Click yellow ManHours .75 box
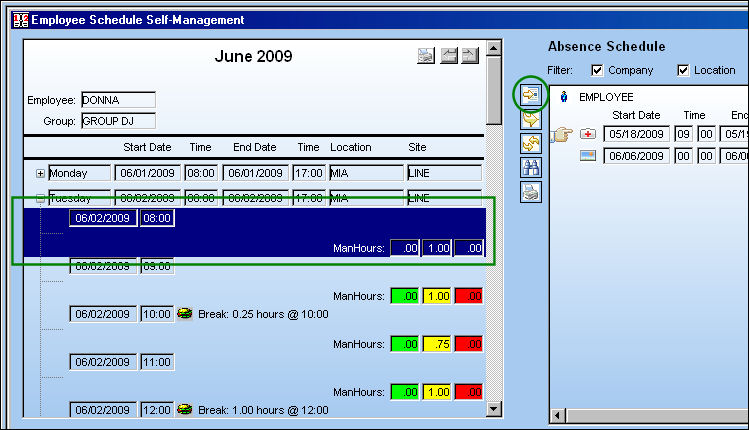 437,344
